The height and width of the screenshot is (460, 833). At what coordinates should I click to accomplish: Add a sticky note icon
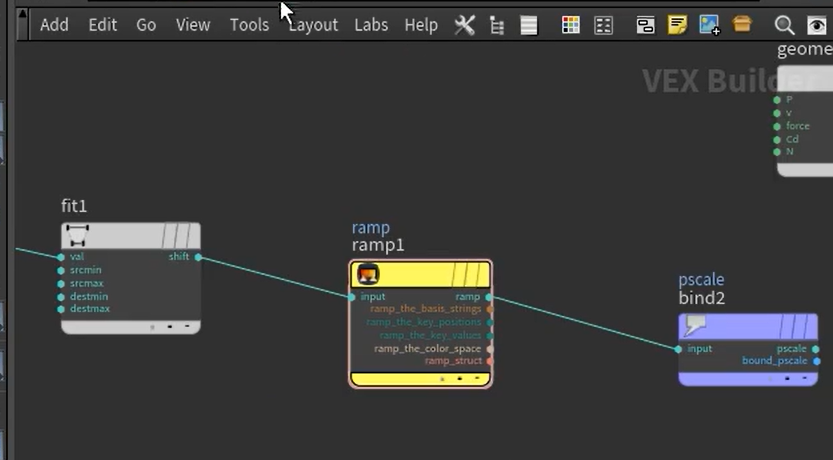[677, 25]
